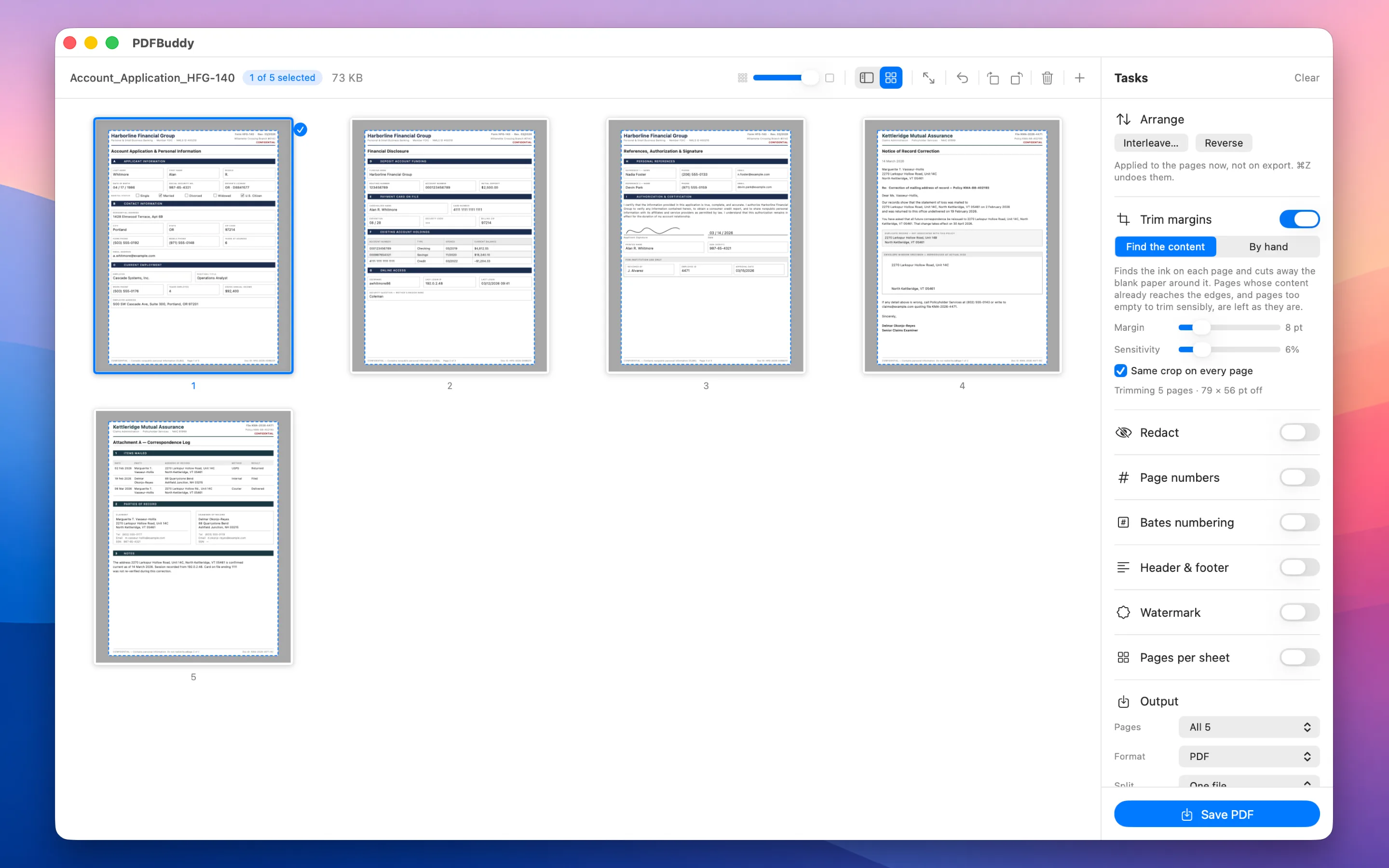The image size is (1389, 868).
Task: Enable the Redact switch
Action: pos(1299,432)
